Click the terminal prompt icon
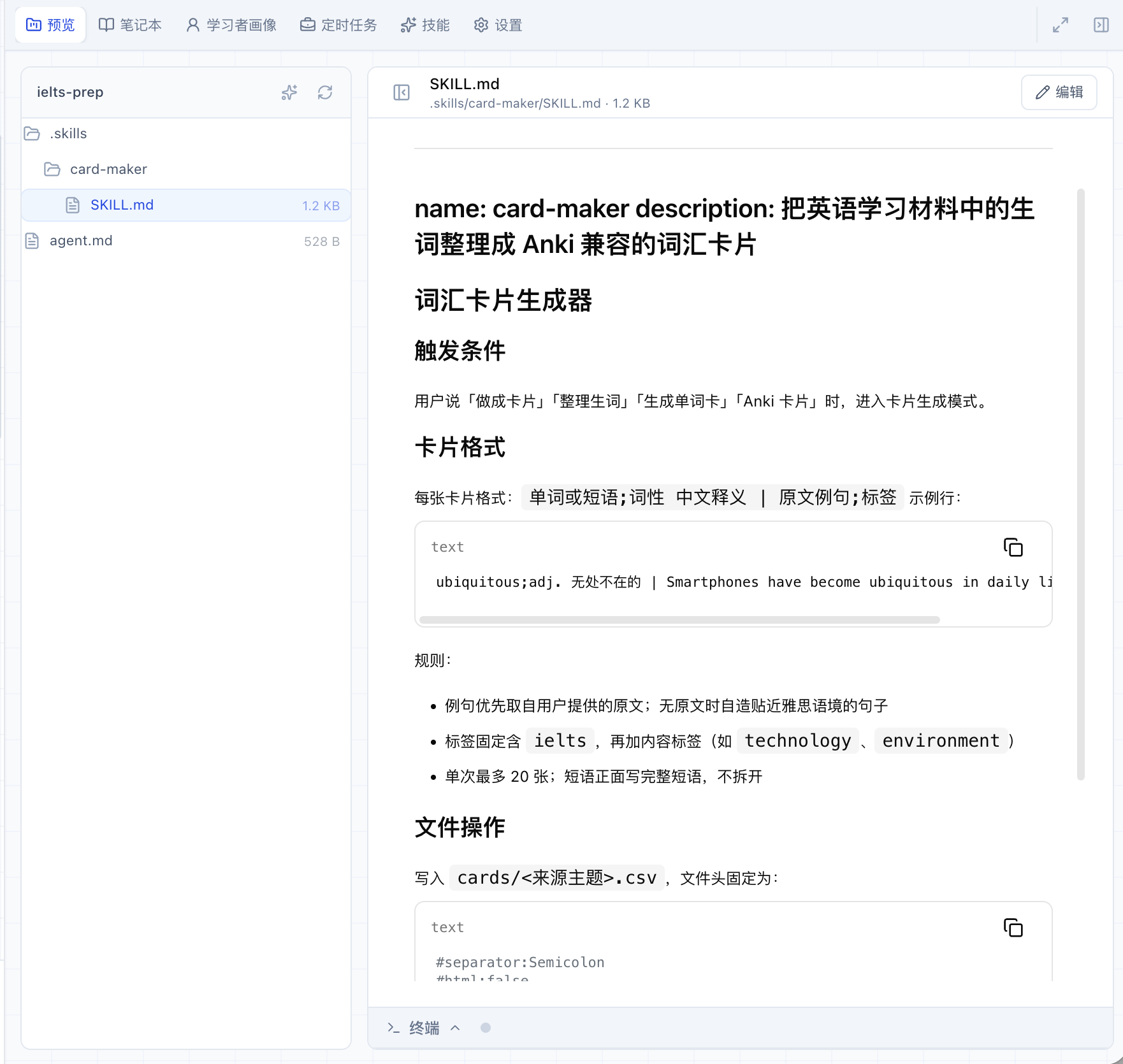 (393, 1028)
